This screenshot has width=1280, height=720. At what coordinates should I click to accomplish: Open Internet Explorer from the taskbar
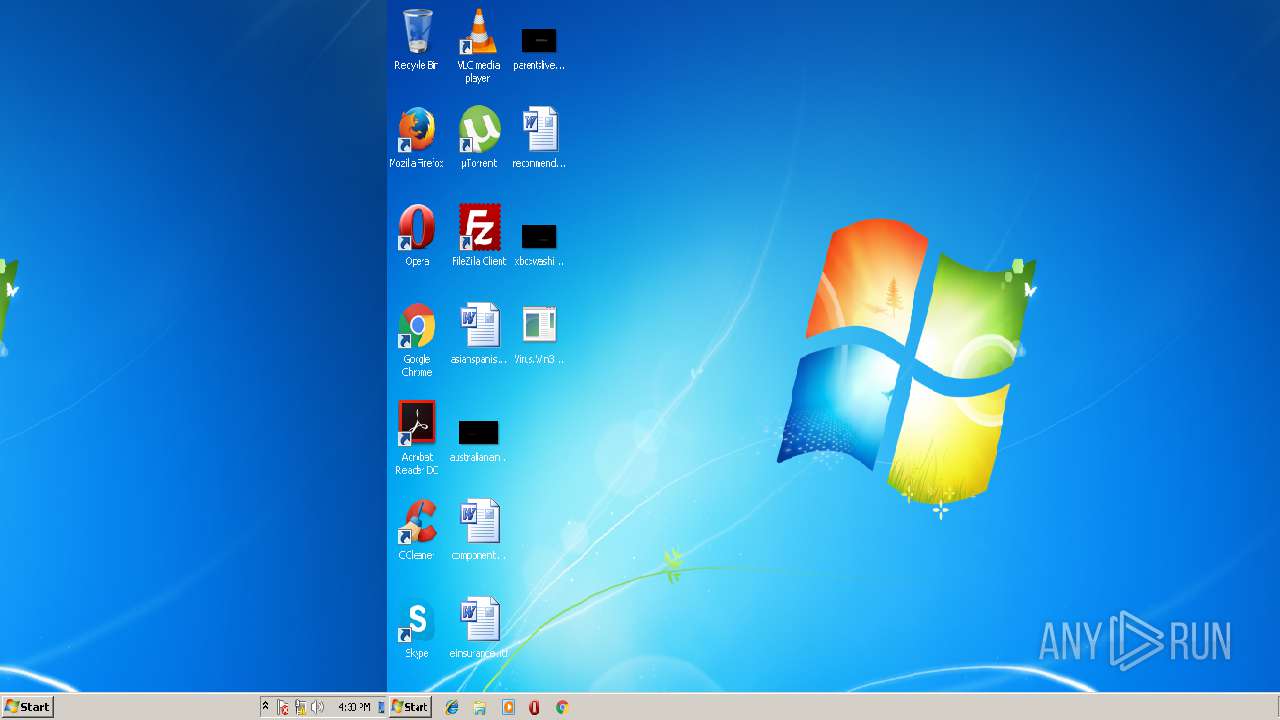coord(452,707)
